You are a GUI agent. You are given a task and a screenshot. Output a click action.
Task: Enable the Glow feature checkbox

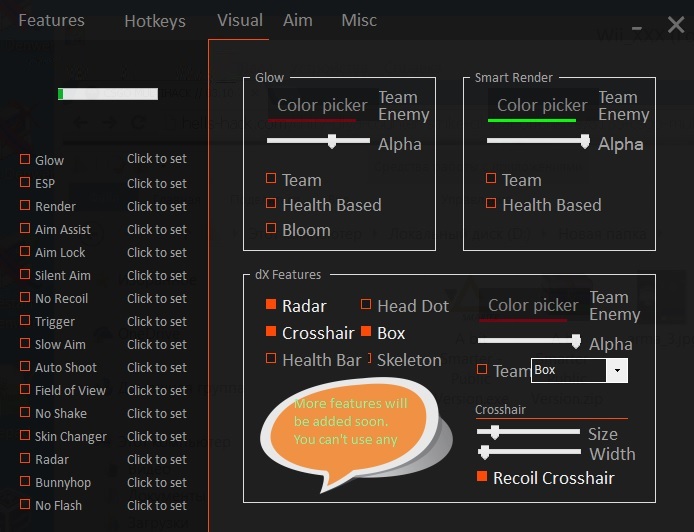click(x=25, y=159)
